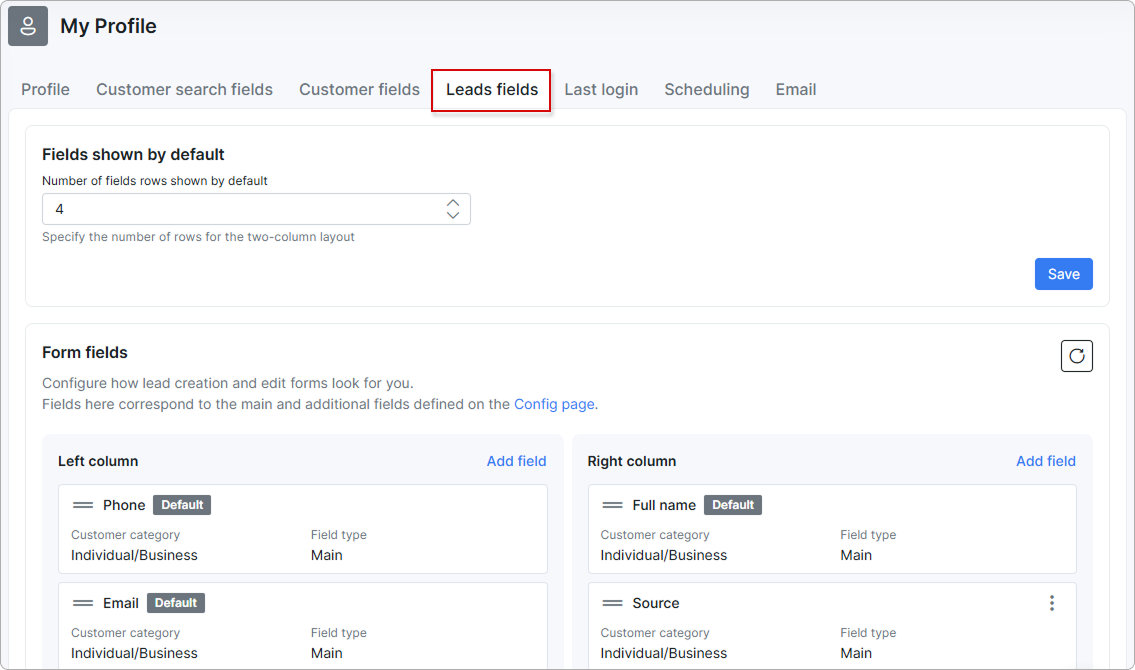This screenshot has height=670, width=1135.
Task: Focus the number of fields rows input
Action: pos(256,209)
